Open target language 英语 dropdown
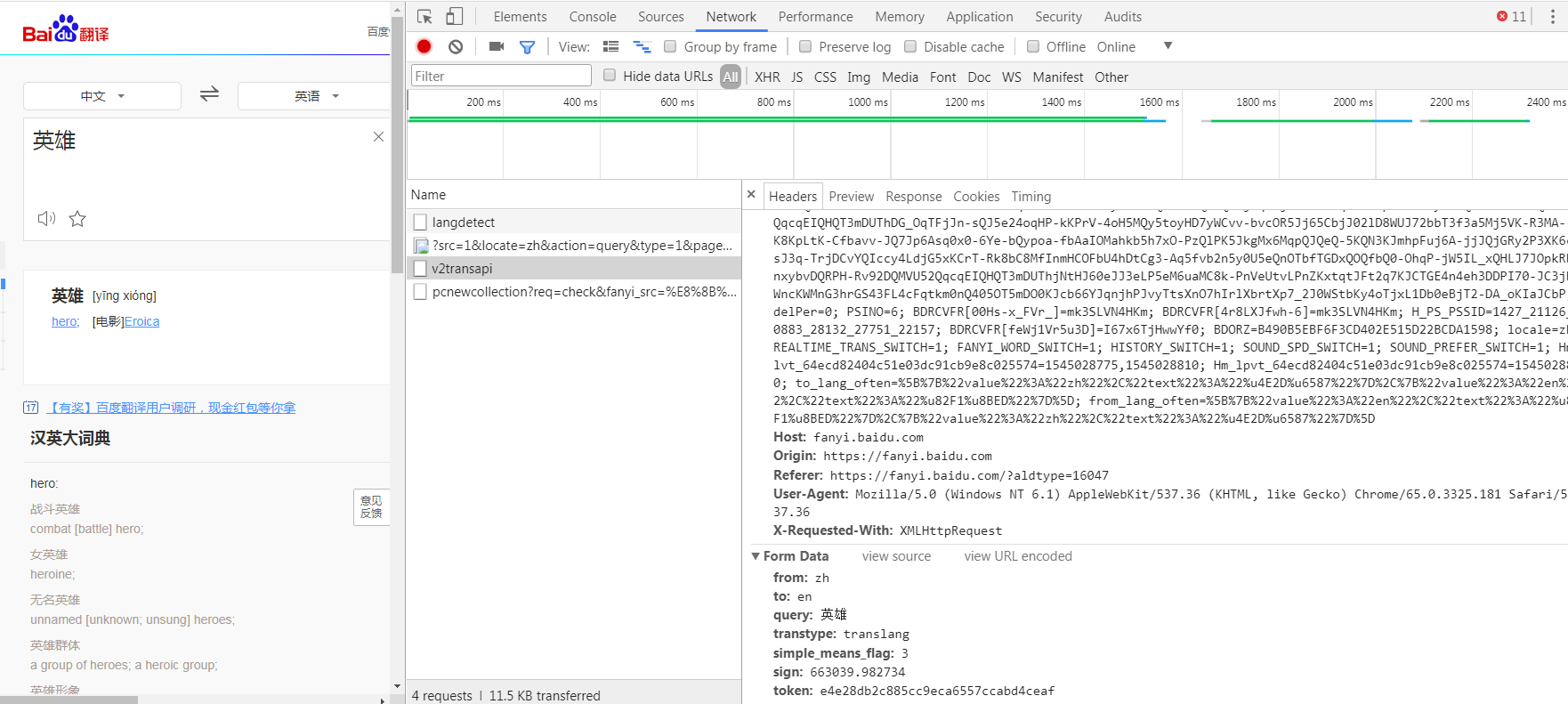This screenshot has width=1568, height=704. coord(314,95)
